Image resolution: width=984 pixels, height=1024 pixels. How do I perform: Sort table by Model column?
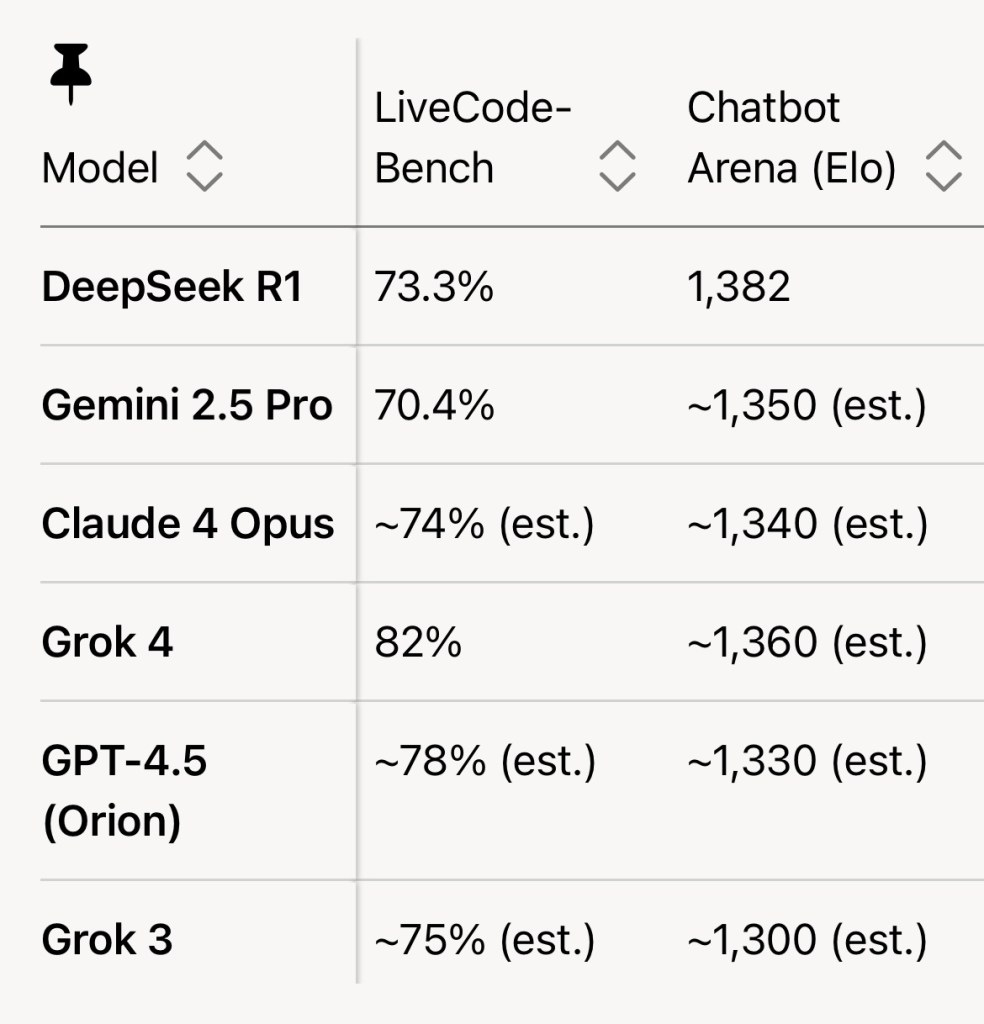pyautogui.click(x=205, y=166)
